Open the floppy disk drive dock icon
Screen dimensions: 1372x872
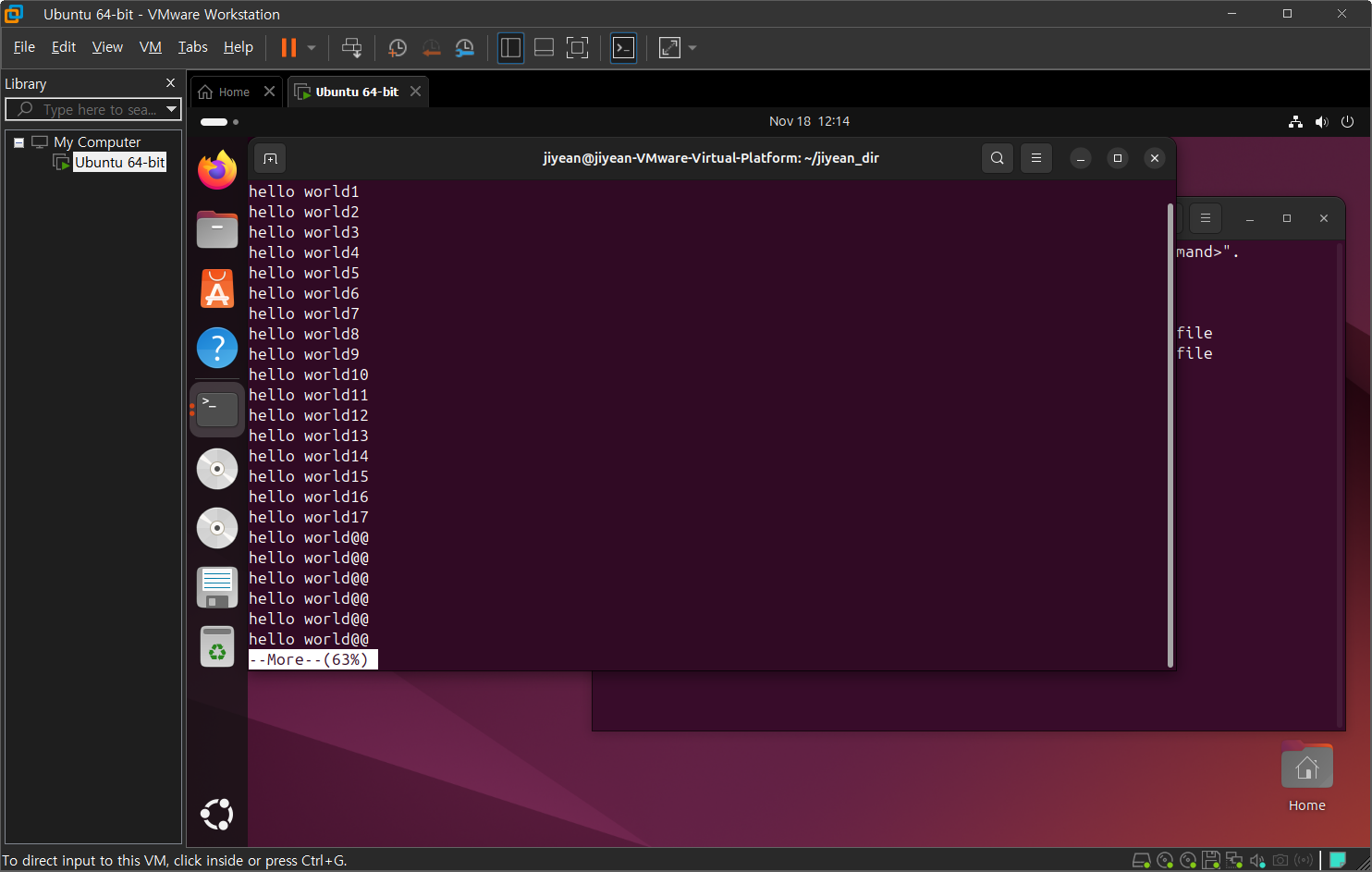click(x=217, y=587)
